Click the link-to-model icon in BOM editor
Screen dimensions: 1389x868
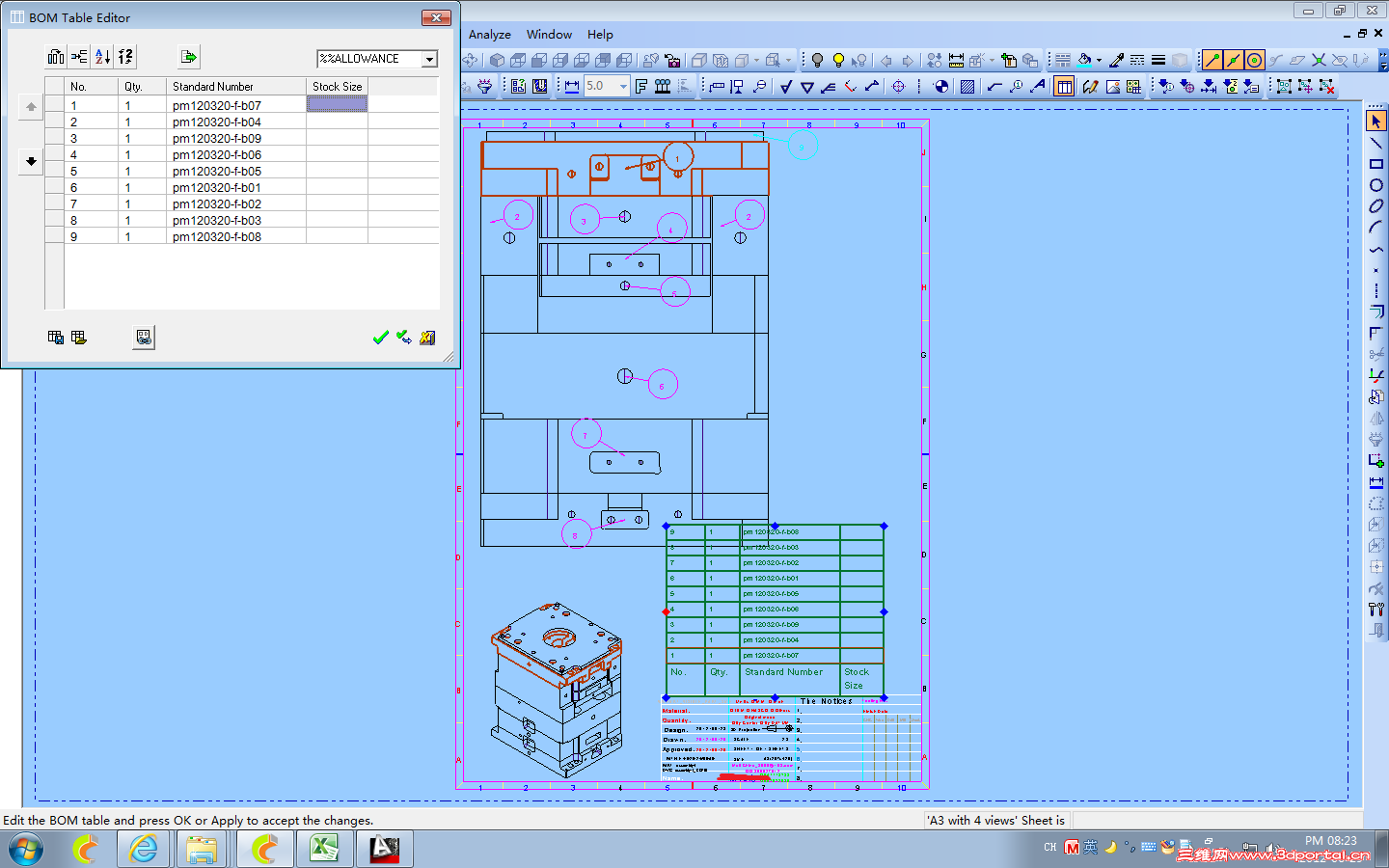(x=144, y=338)
